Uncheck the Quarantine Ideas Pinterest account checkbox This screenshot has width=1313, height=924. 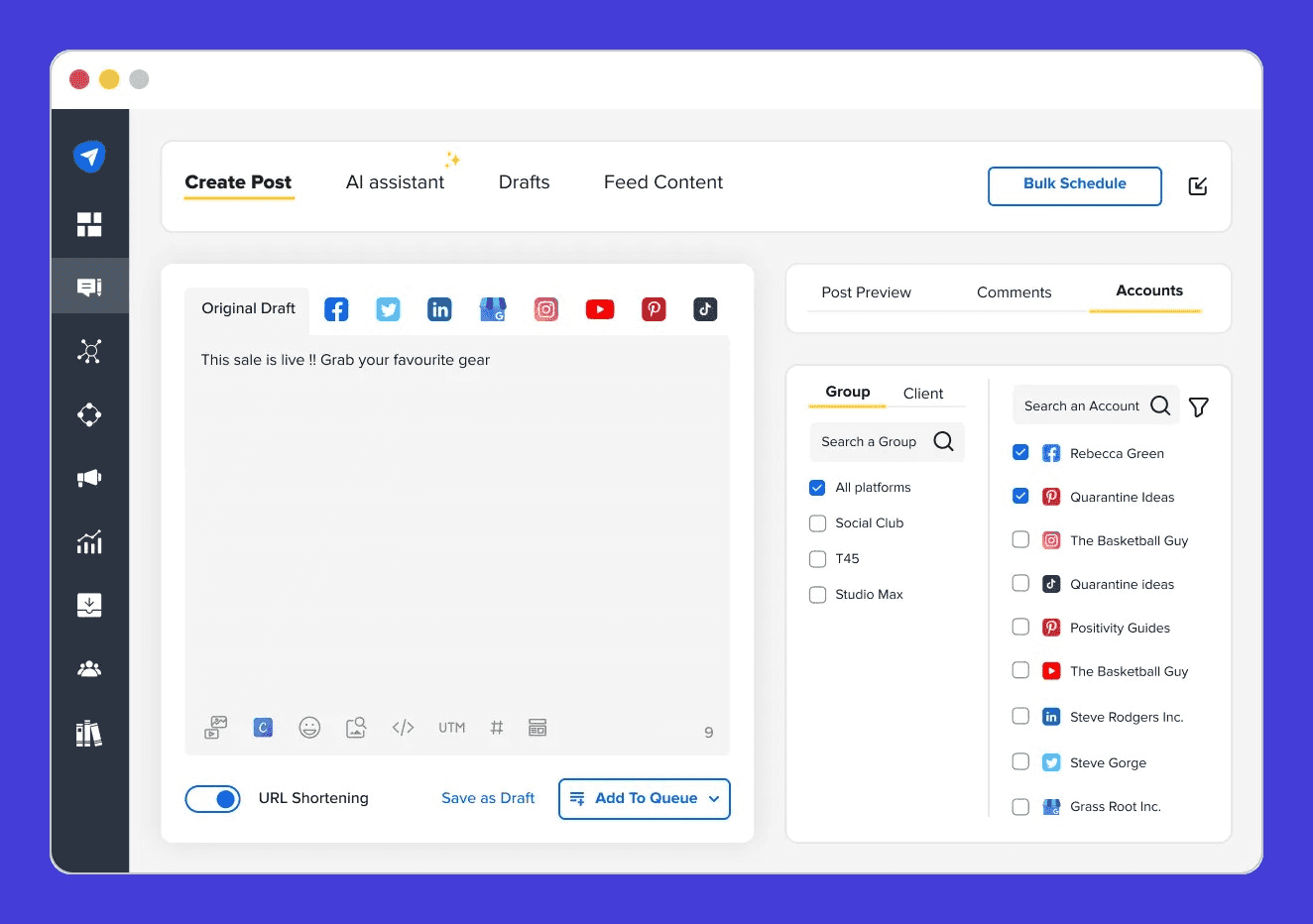(x=1020, y=496)
